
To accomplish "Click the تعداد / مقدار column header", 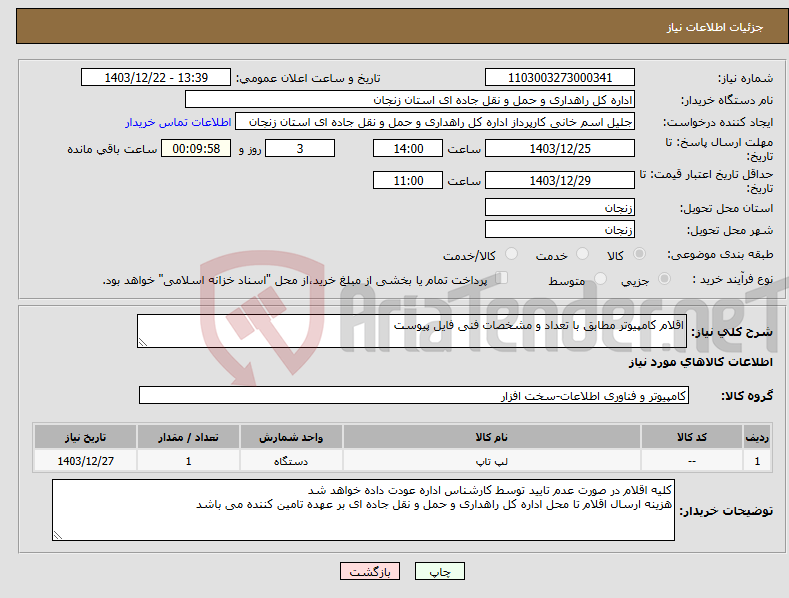I will pyautogui.click(x=188, y=437).
